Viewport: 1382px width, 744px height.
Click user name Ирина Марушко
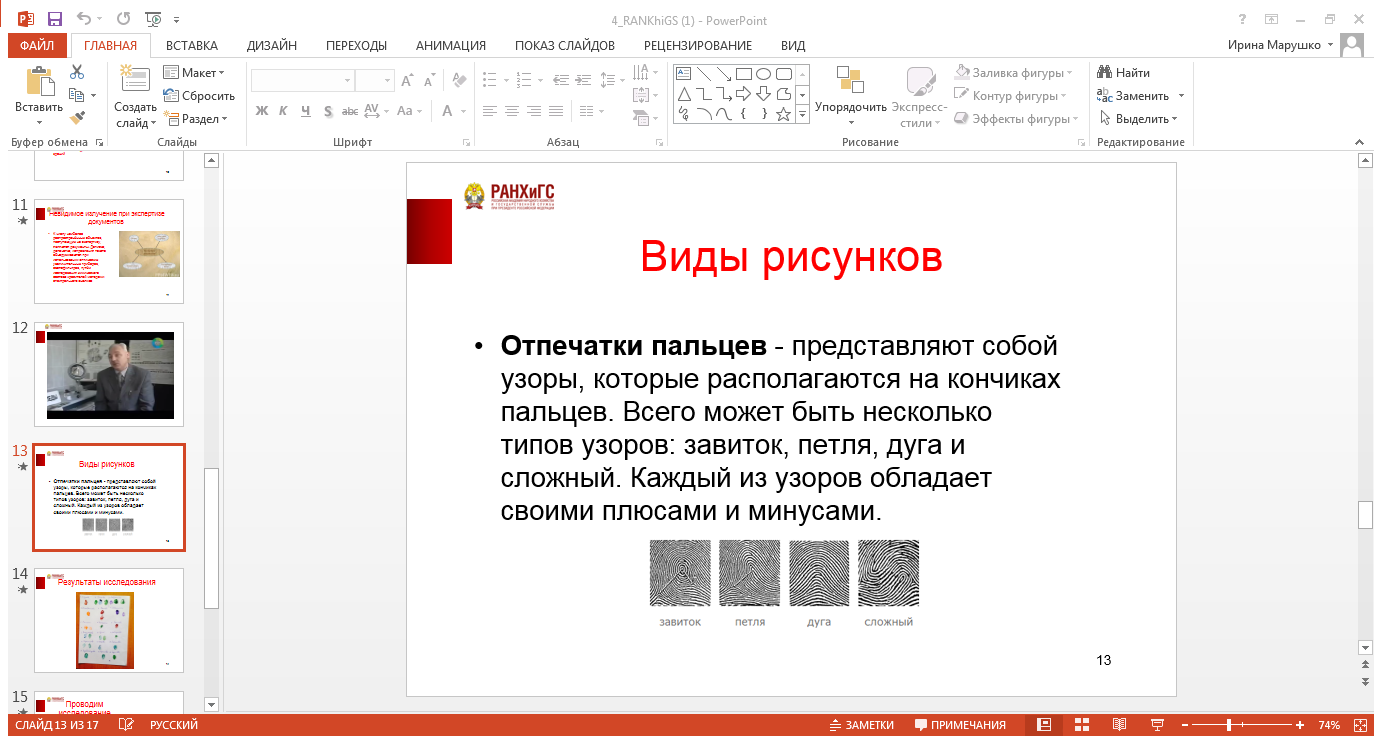1274,45
